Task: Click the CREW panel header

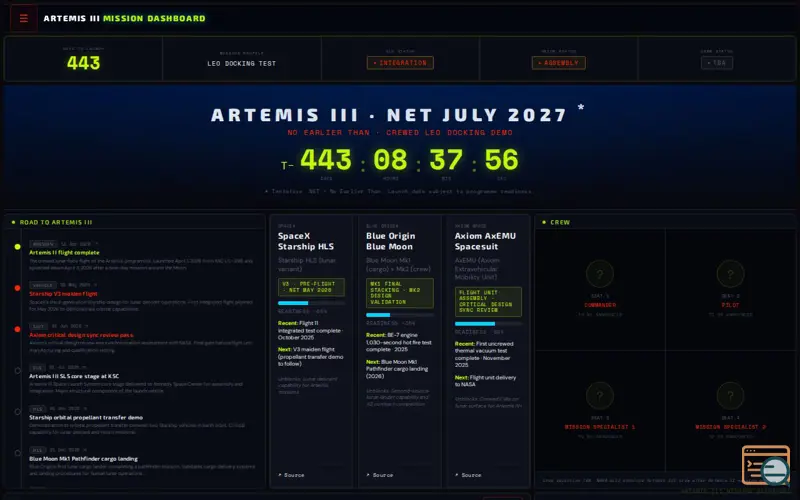Action: [x=560, y=222]
